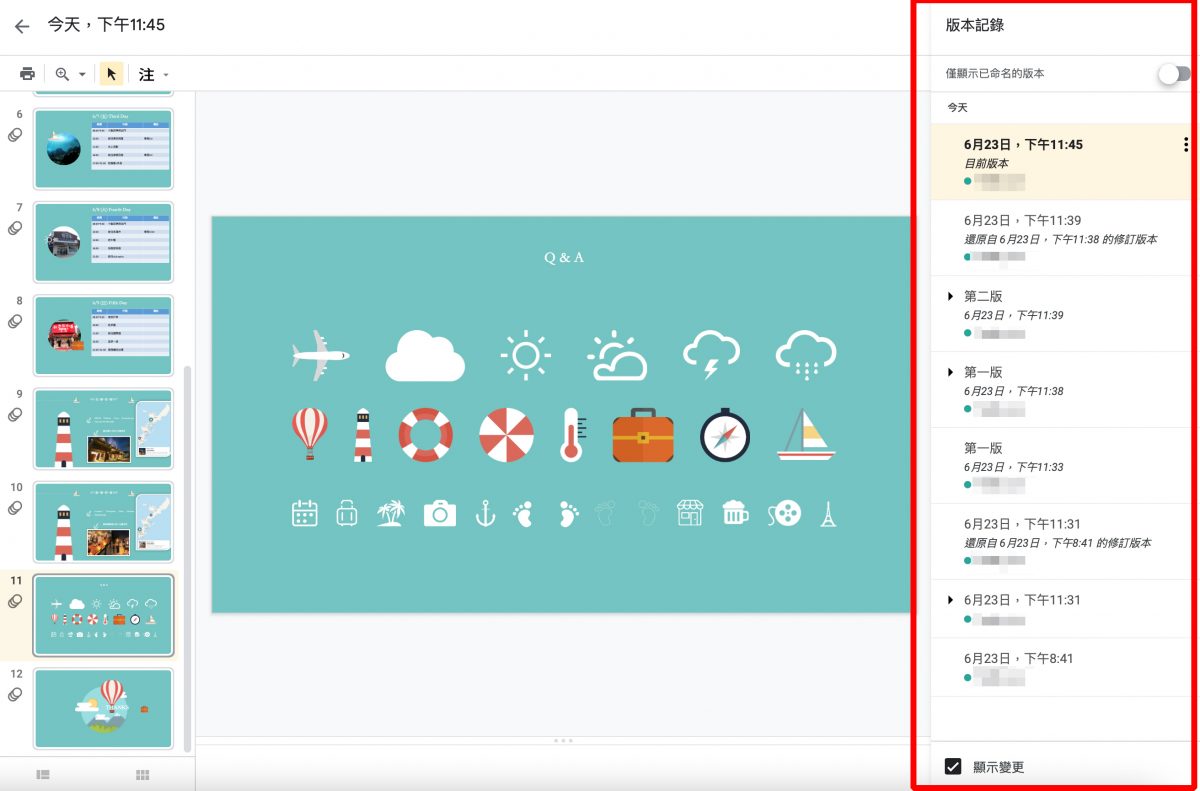Select 第一版 version from 下午11:33
The width and height of the screenshot is (1200, 791).
pyautogui.click(x=1063, y=466)
